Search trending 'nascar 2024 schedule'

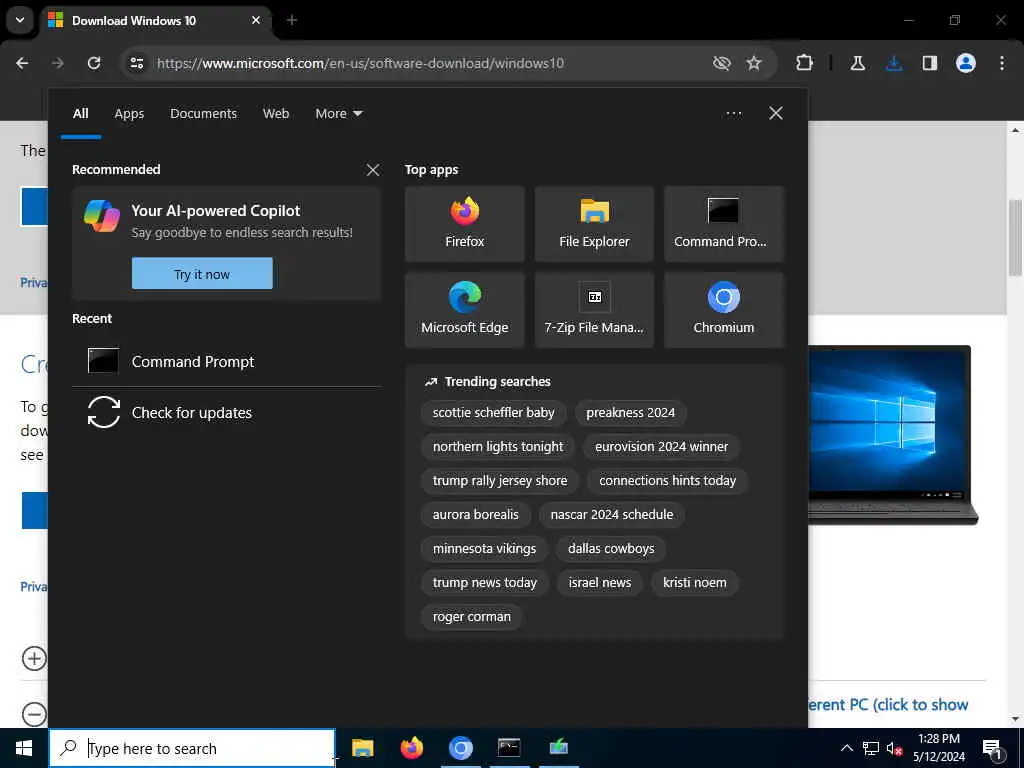coord(611,515)
